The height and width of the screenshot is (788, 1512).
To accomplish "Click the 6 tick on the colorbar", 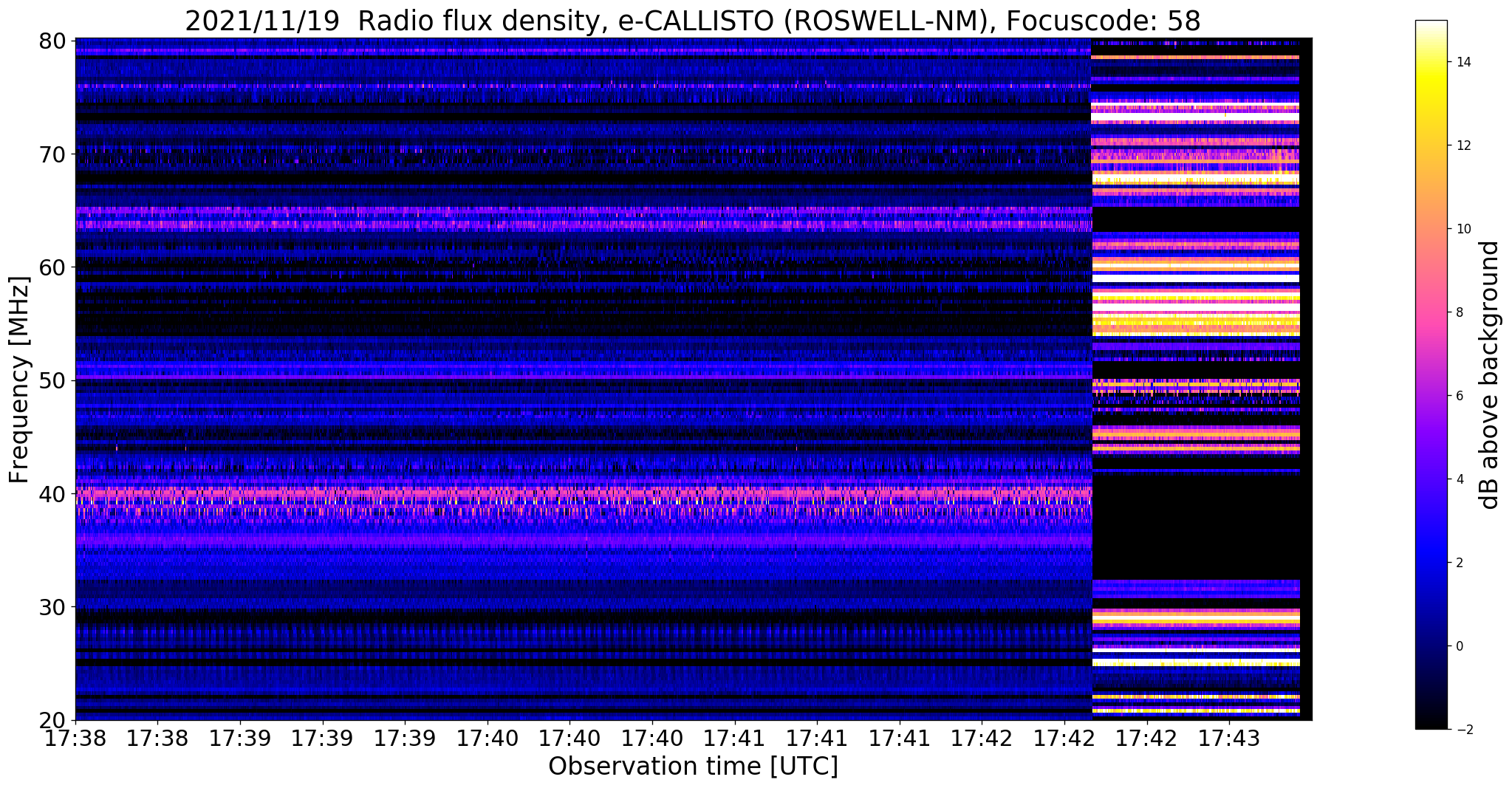I will (x=1459, y=396).
